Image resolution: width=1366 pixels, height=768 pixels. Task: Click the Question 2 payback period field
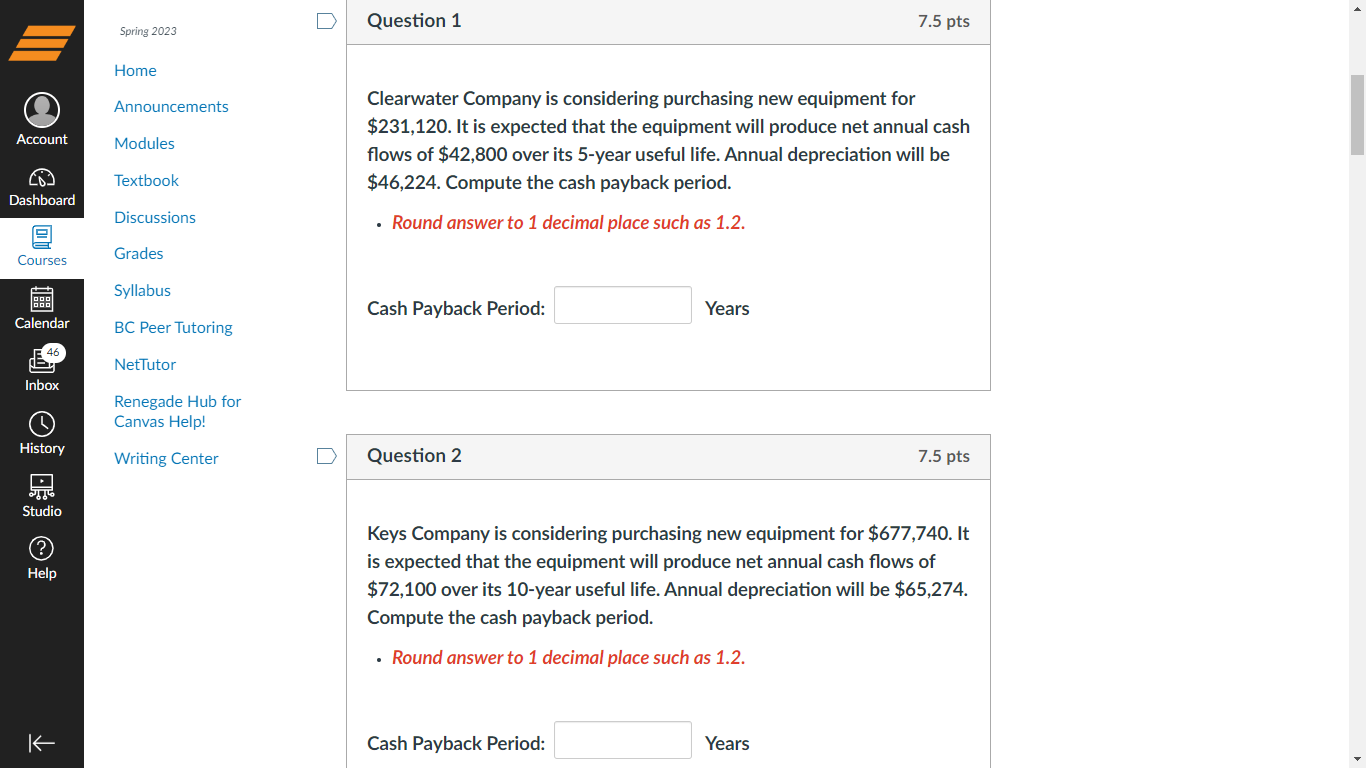622,740
